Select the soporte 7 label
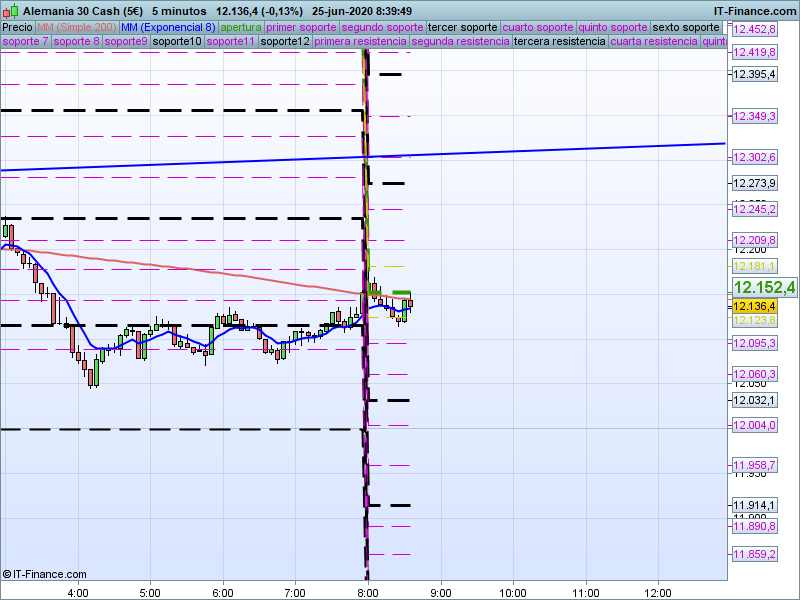 [25, 41]
